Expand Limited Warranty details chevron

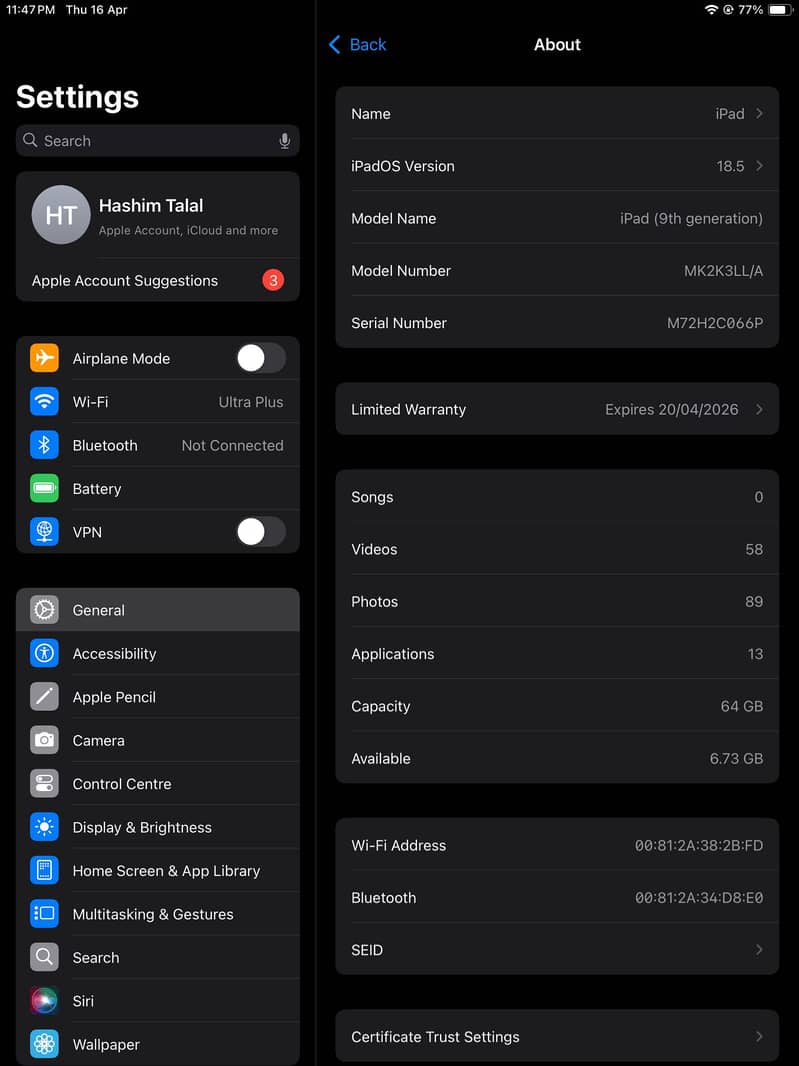pos(759,409)
